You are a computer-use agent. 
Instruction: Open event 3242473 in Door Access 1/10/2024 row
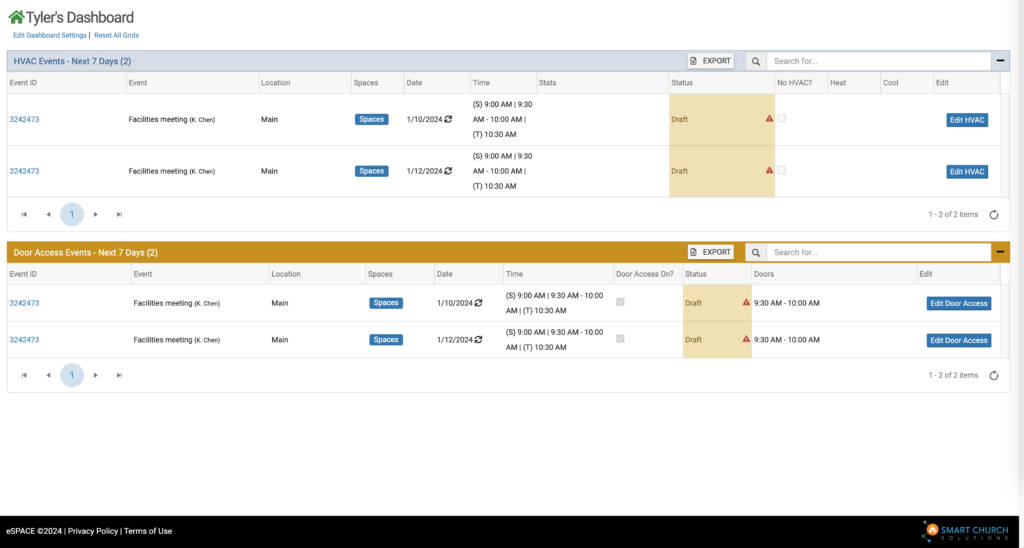coord(24,303)
